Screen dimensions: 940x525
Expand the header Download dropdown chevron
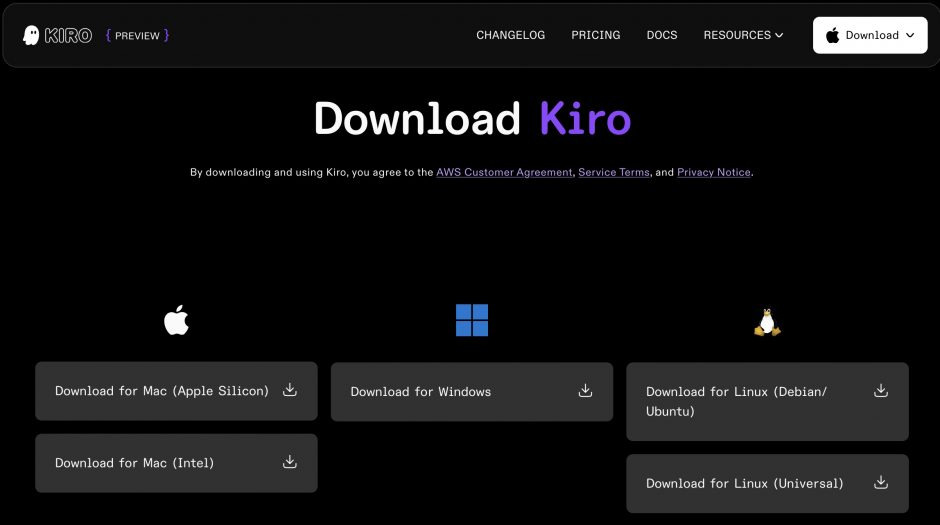[910, 35]
